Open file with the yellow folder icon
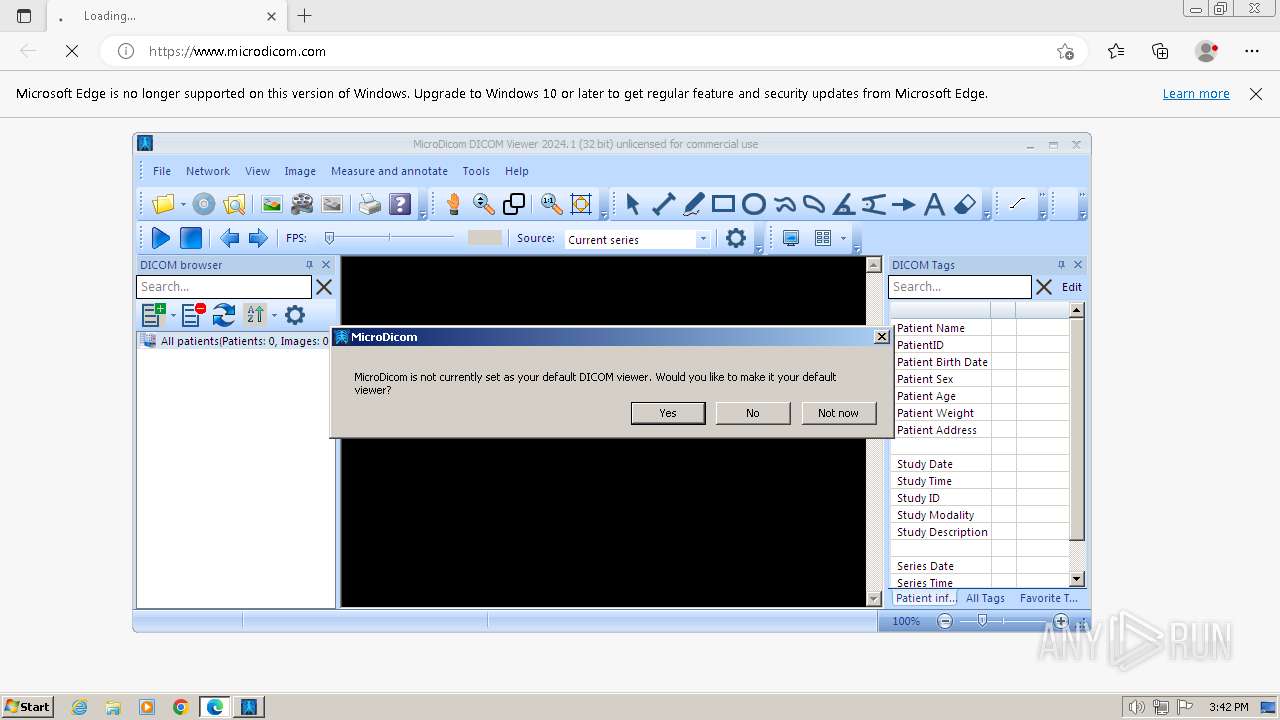This screenshot has width=1280, height=720. (163, 204)
